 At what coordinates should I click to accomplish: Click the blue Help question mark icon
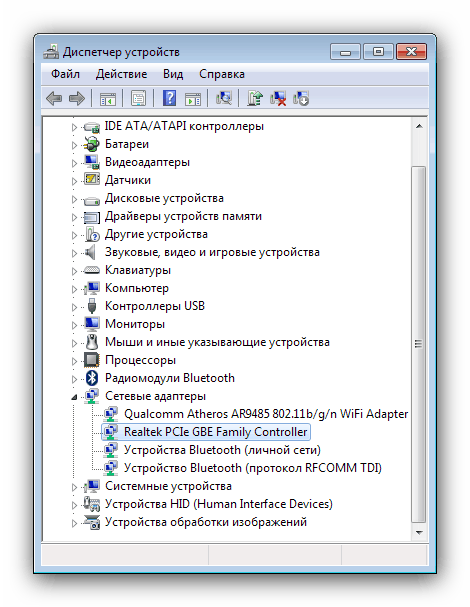(169, 98)
